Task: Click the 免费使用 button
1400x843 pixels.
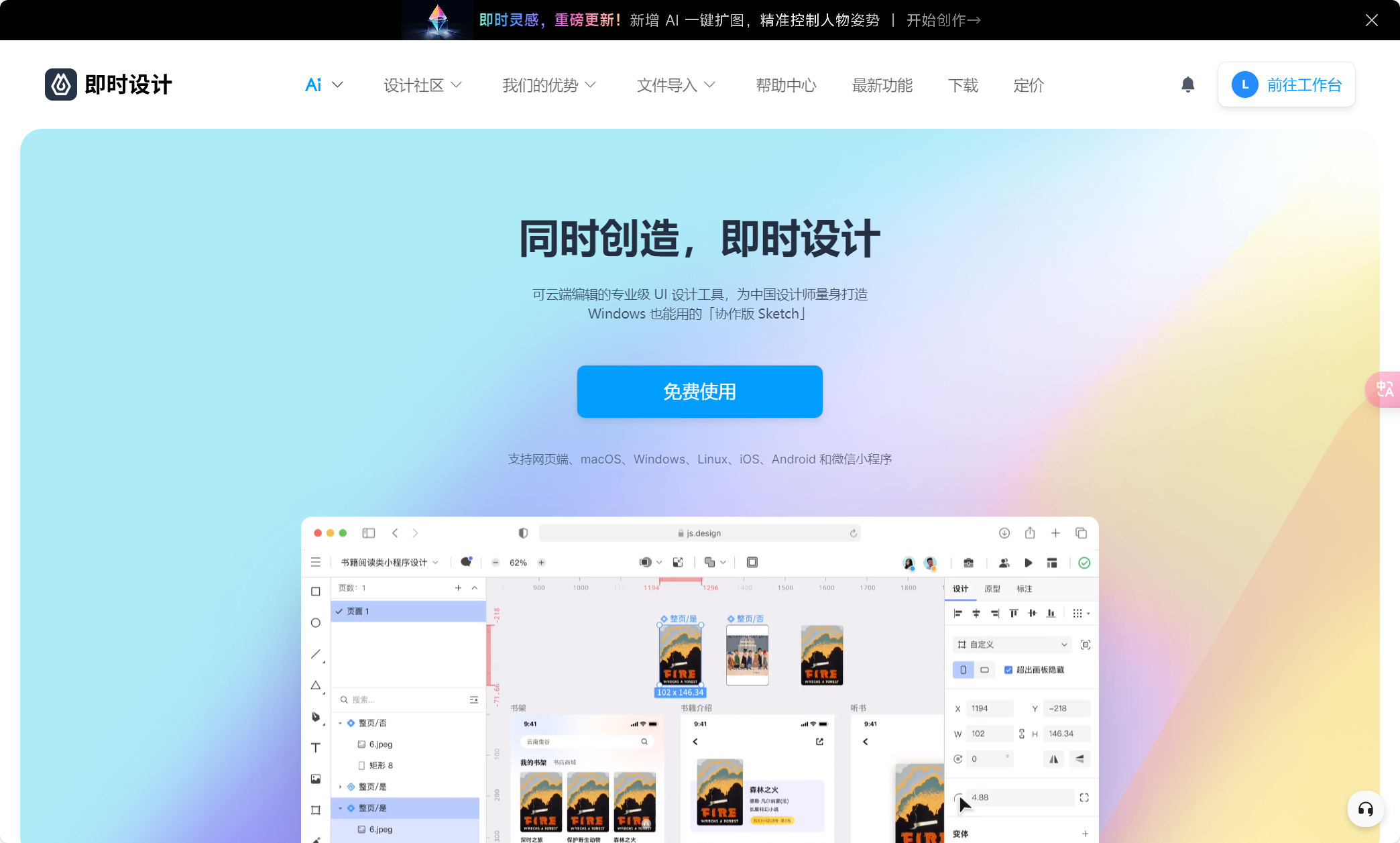Action: pos(700,391)
